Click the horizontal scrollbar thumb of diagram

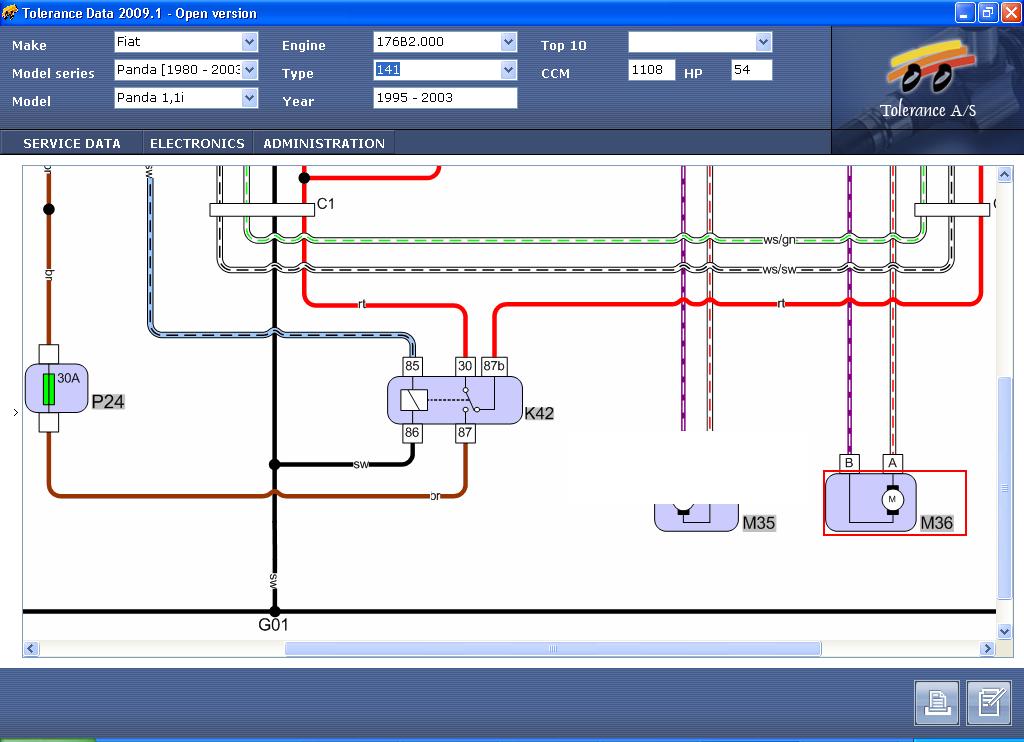click(x=553, y=649)
